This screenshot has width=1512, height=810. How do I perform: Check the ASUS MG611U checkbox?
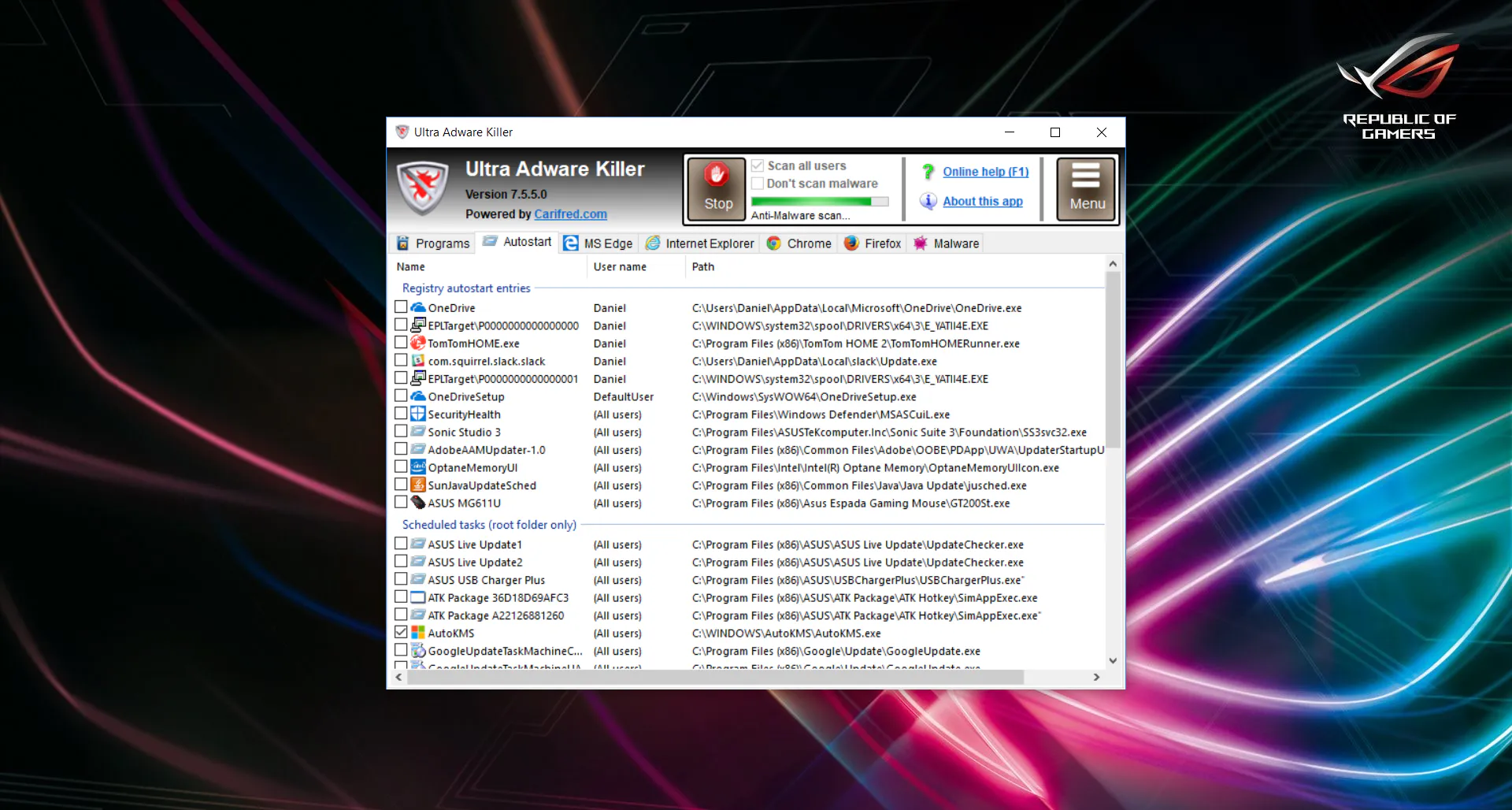click(401, 502)
